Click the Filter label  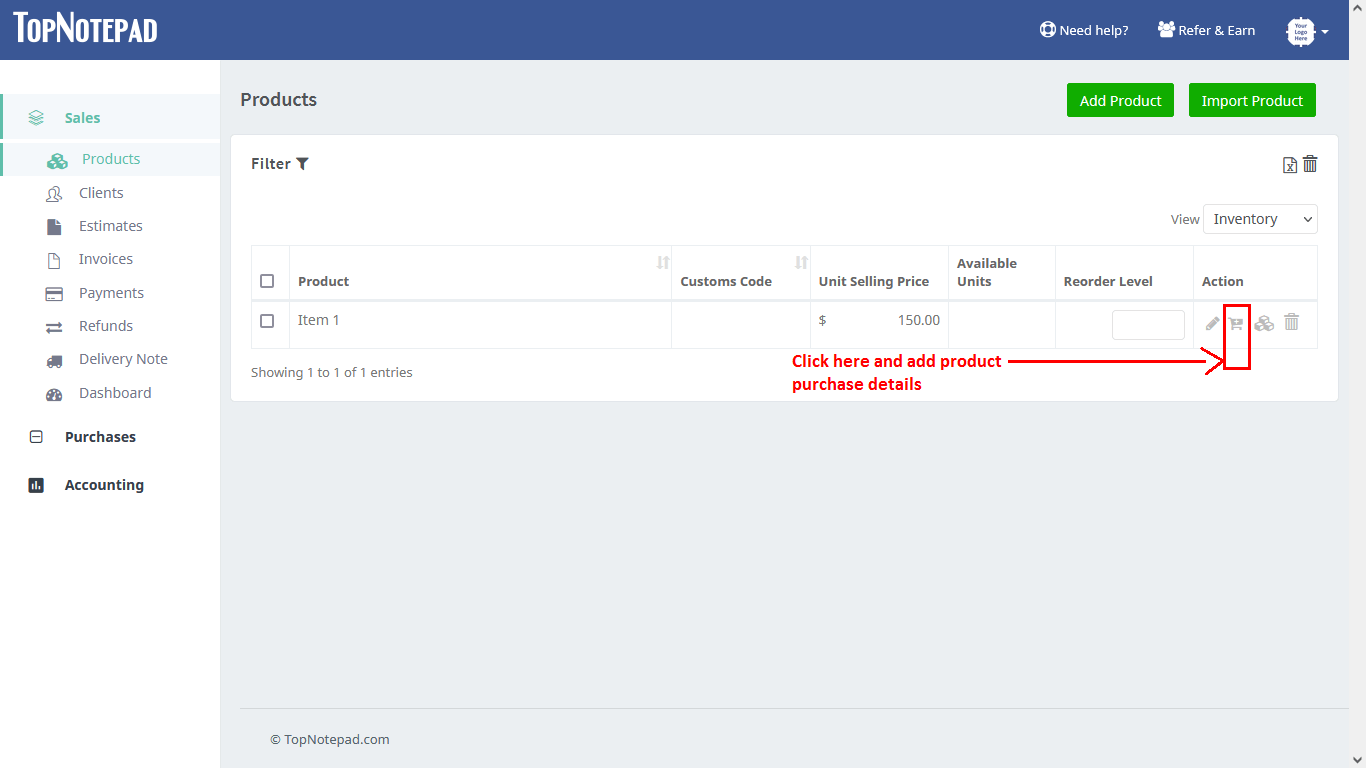pyautogui.click(x=271, y=164)
